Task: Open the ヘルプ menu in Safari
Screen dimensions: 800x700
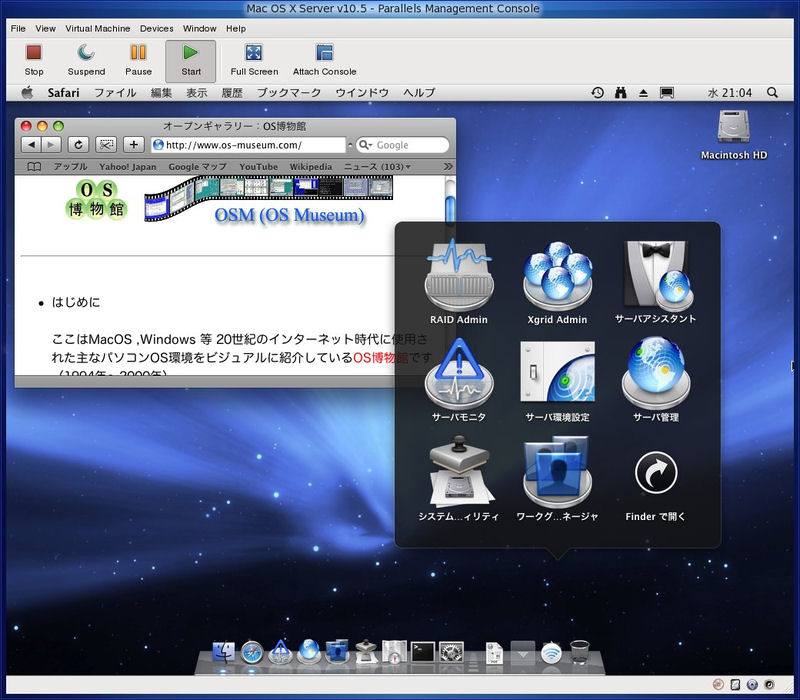Action: coord(419,92)
